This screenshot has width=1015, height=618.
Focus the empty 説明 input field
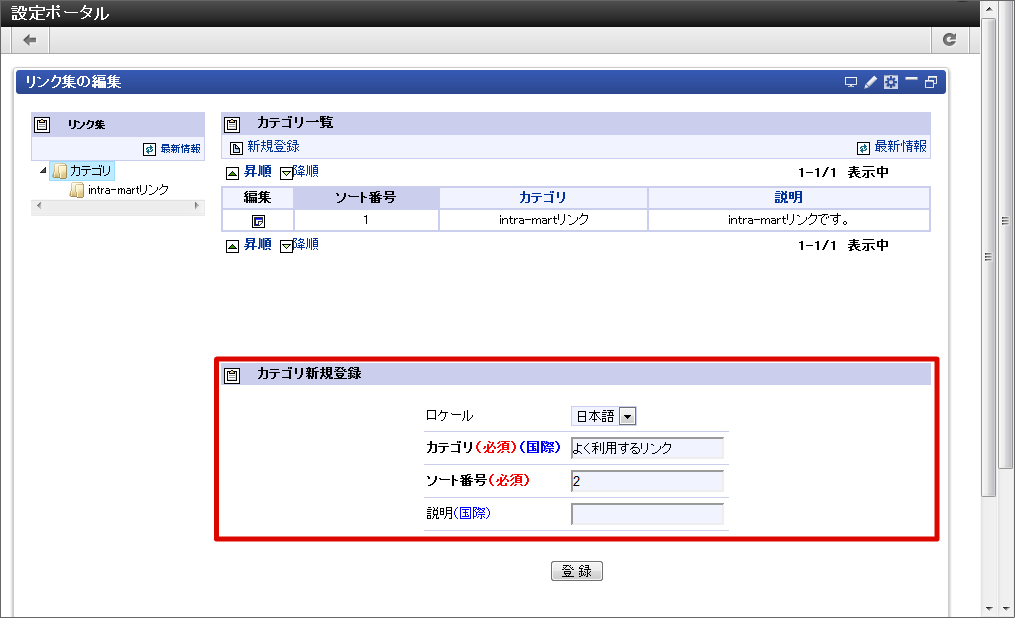coord(647,514)
